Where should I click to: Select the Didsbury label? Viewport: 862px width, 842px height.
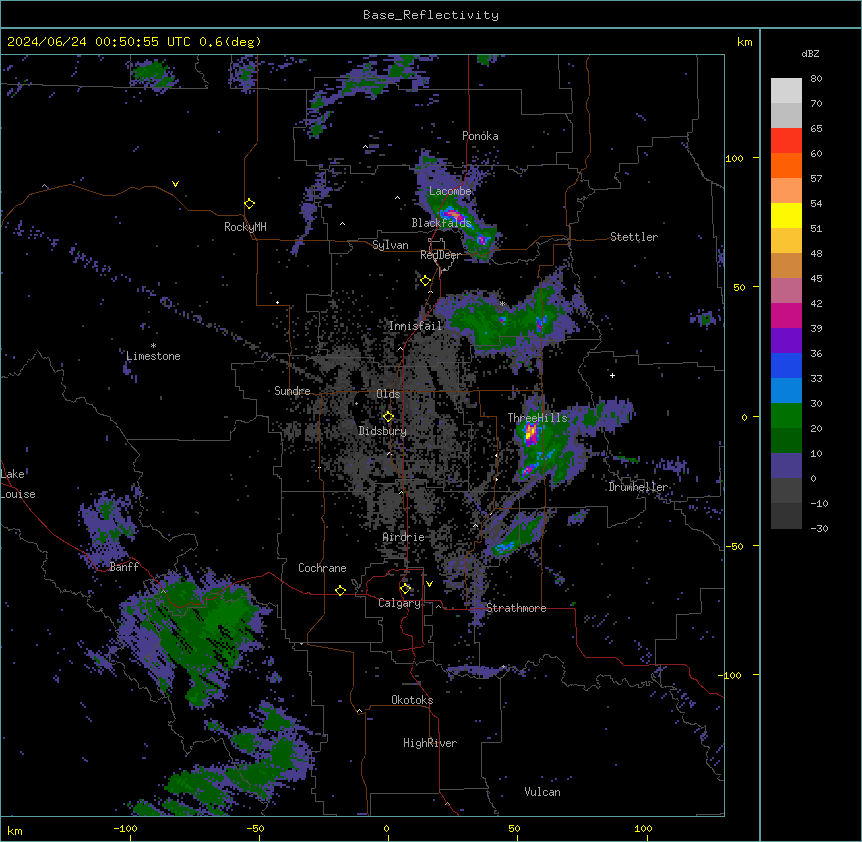point(383,431)
